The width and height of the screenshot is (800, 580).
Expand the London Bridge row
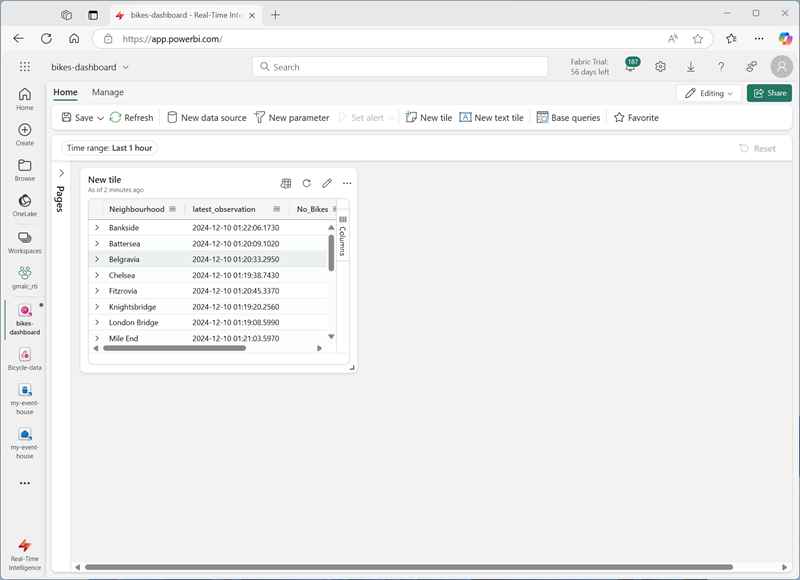(97, 322)
